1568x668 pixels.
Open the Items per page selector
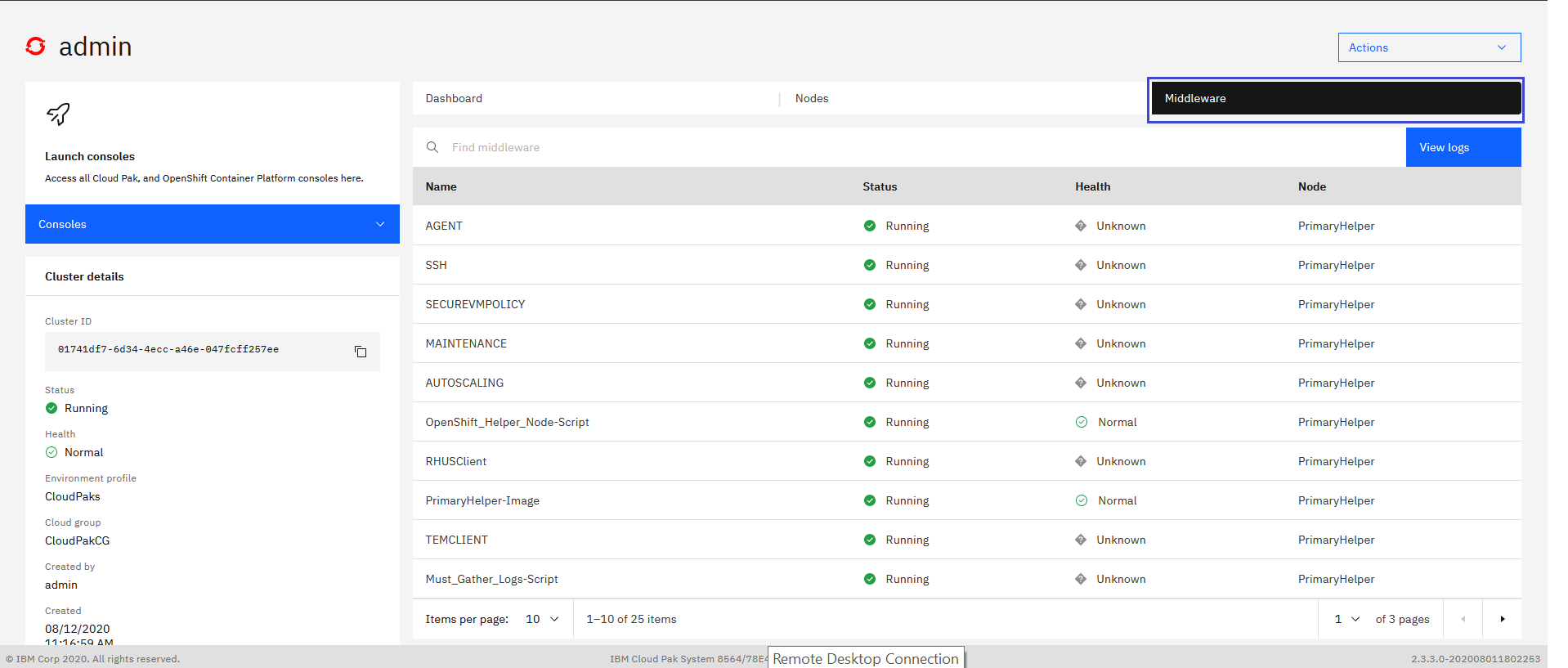tap(542, 619)
